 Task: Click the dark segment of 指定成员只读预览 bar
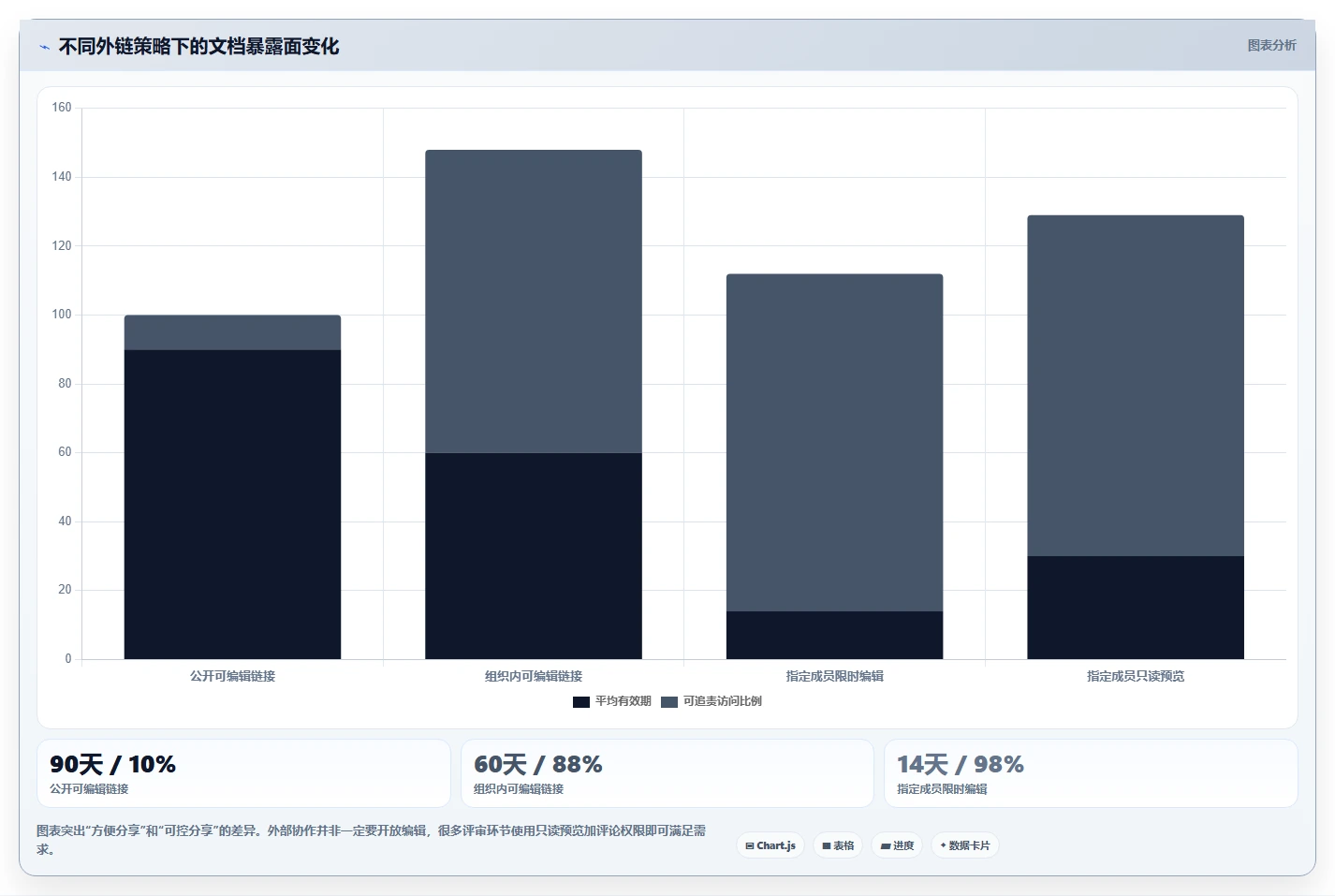(1136, 608)
